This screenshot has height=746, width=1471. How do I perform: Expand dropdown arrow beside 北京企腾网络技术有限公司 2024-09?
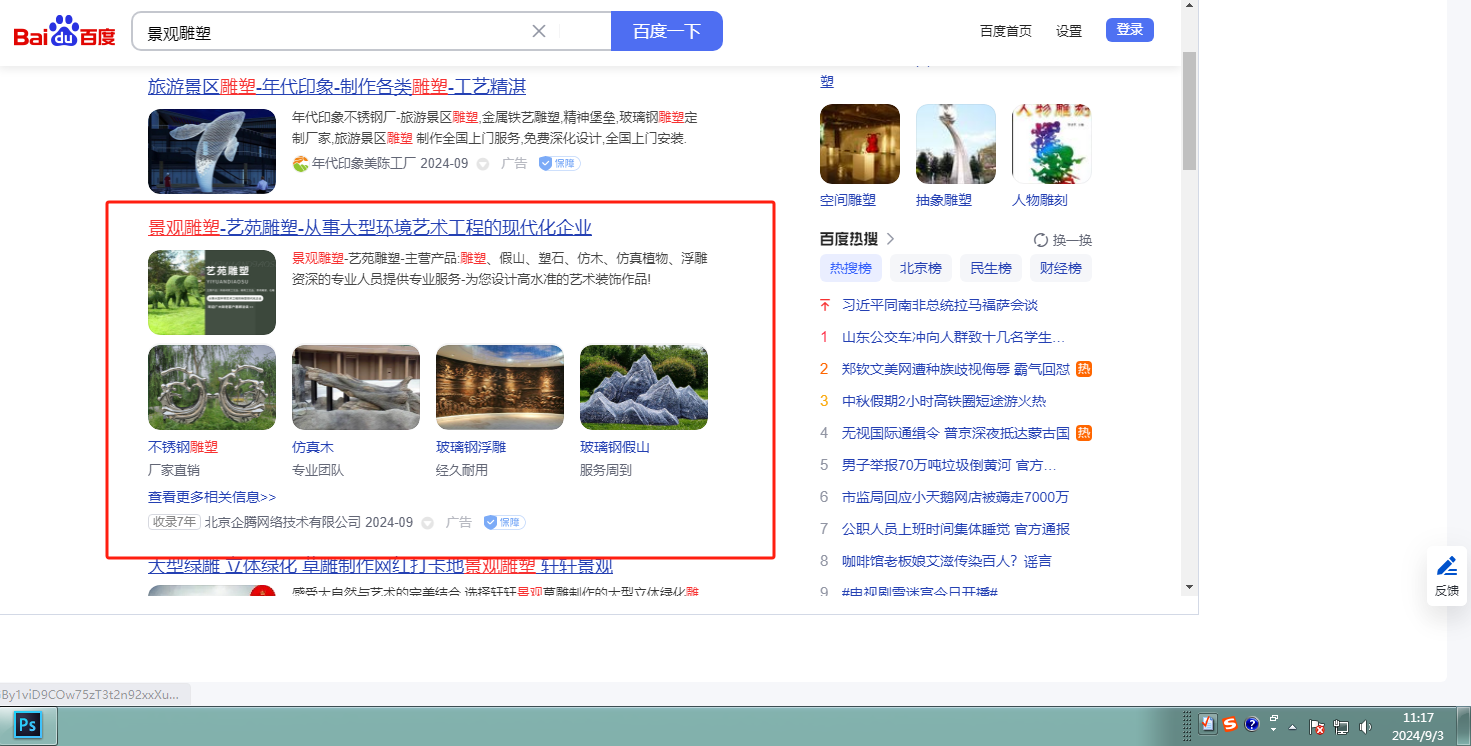pos(428,523)
